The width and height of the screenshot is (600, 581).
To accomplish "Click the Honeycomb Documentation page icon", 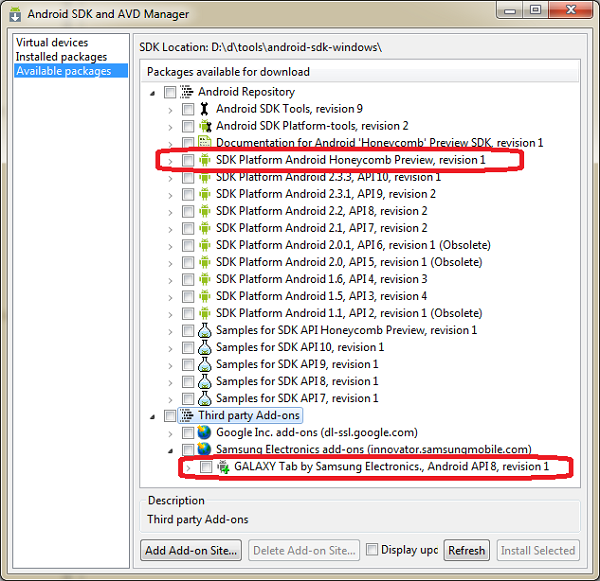I will click(x=205, y=142).
